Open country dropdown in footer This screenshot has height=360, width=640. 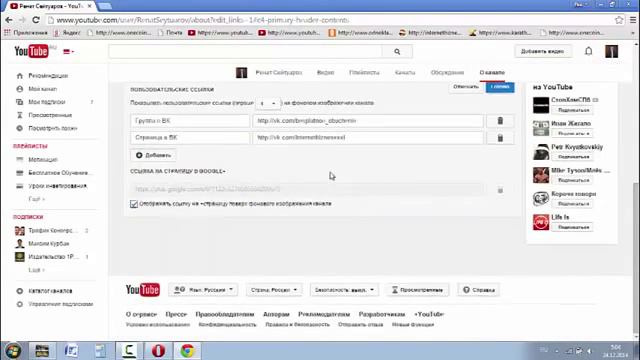coord(274,290)
